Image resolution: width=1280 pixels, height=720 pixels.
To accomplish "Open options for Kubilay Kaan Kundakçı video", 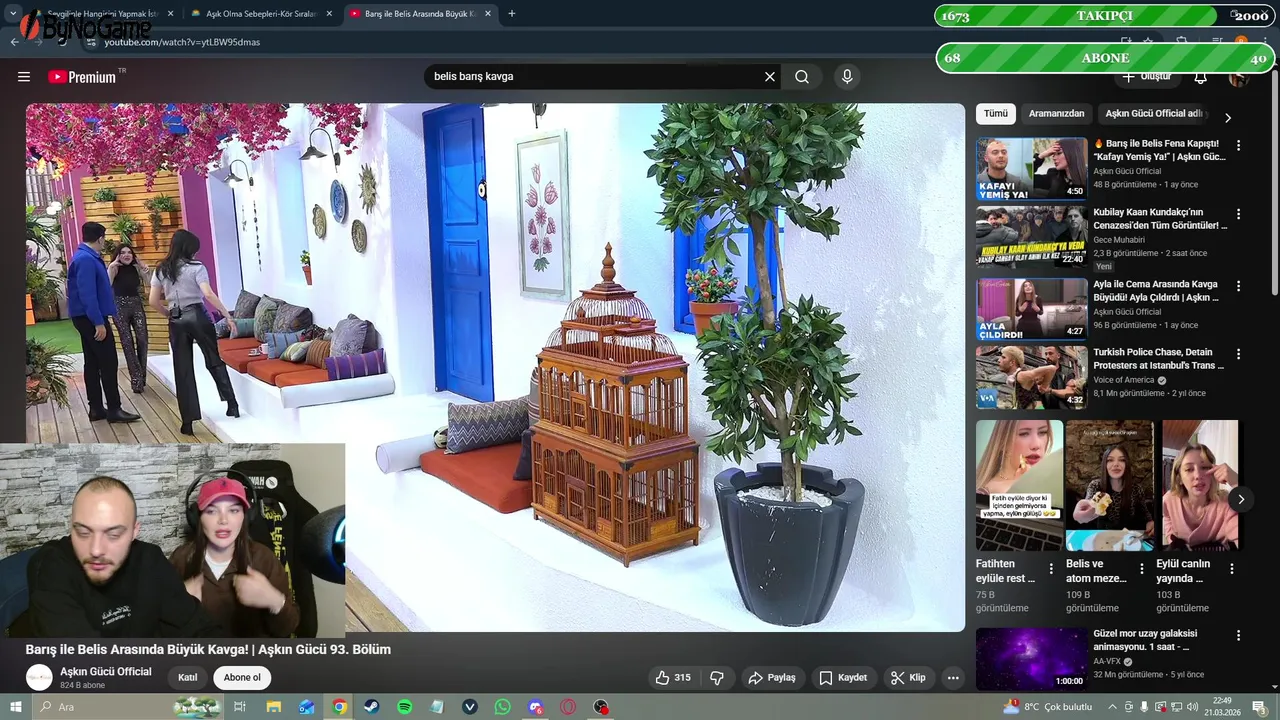I will tap(1238, 214).
